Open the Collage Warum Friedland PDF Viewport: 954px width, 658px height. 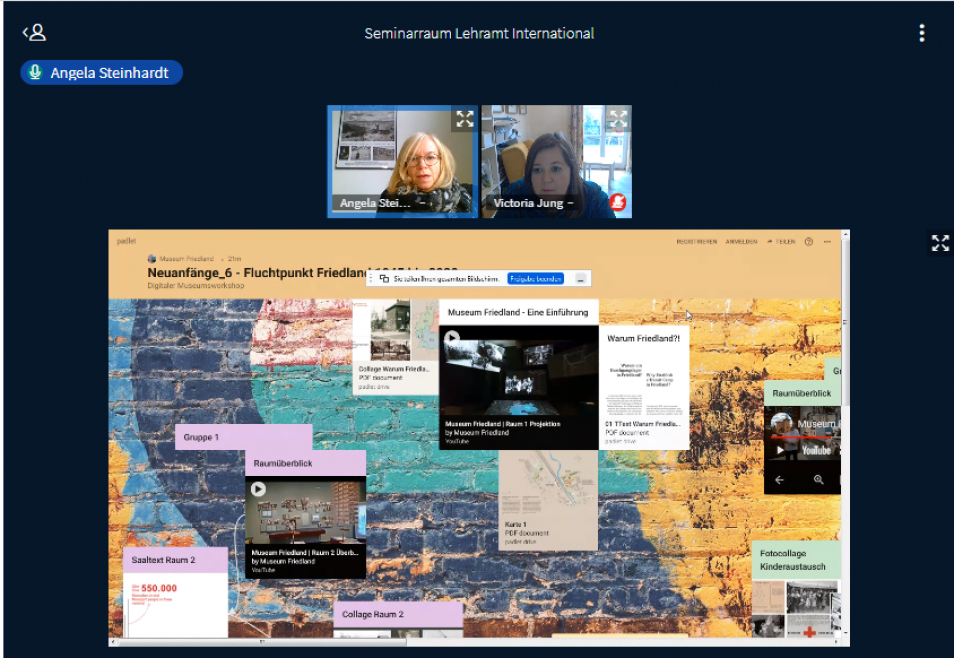coord(395,346)
